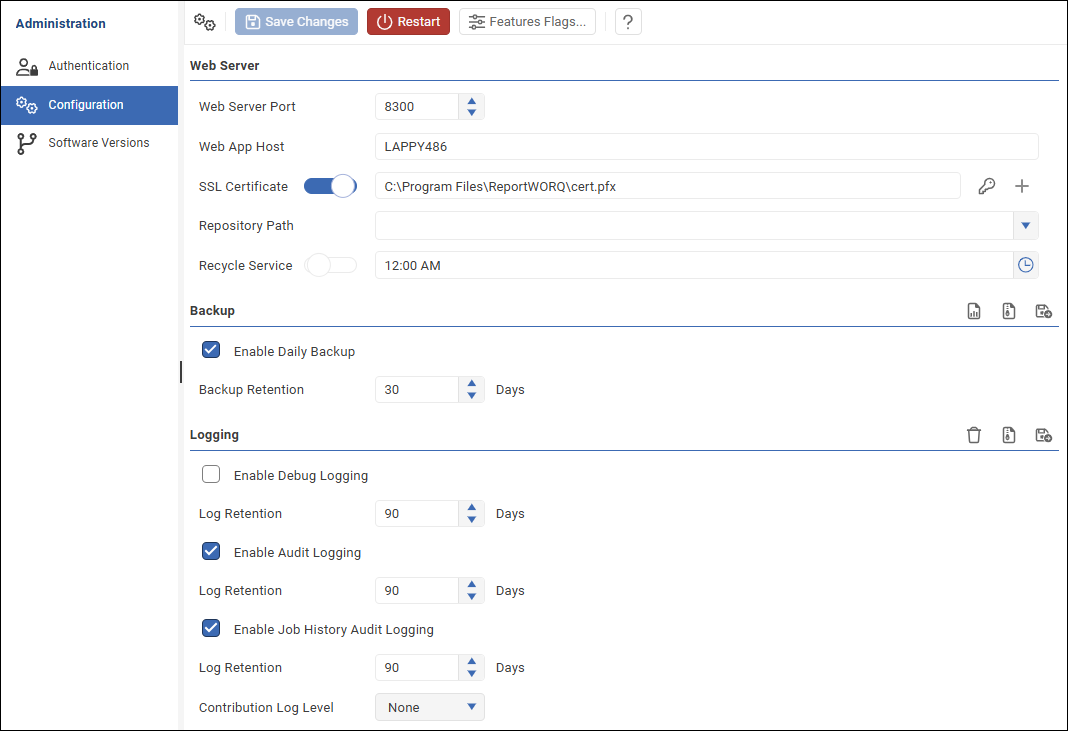Turn off the SSL Certificate toggle

330,186
